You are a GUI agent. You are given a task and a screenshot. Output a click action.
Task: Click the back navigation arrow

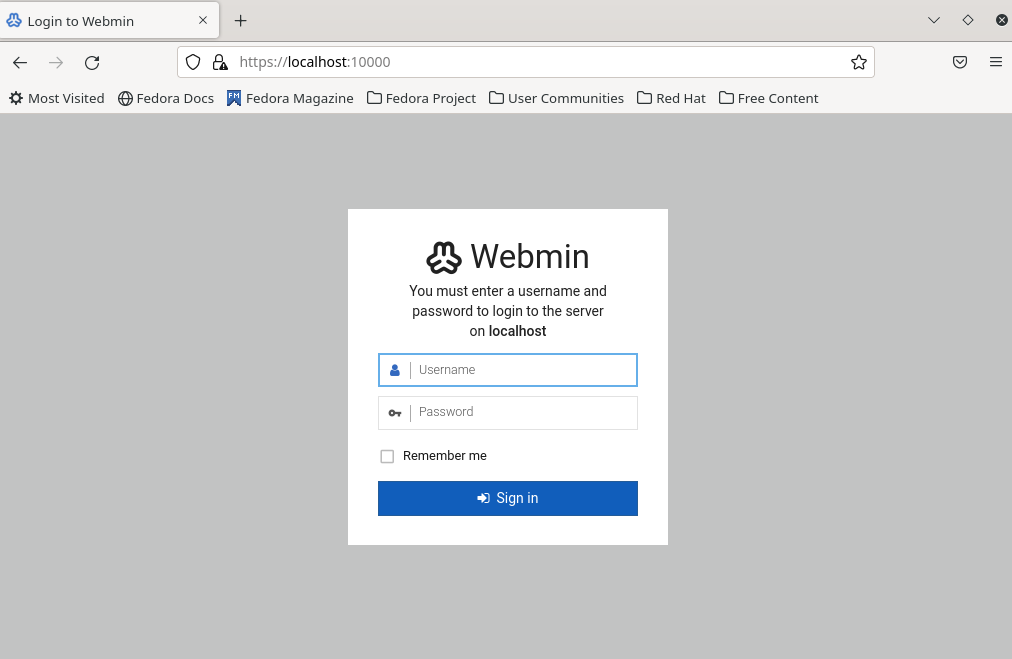[x=20, y=62]
